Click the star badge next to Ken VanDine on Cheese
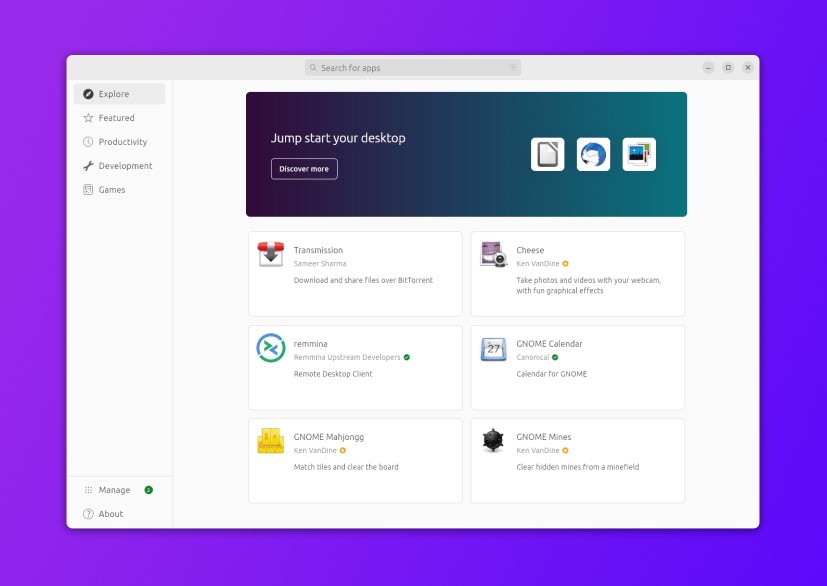 click(565, 264)
